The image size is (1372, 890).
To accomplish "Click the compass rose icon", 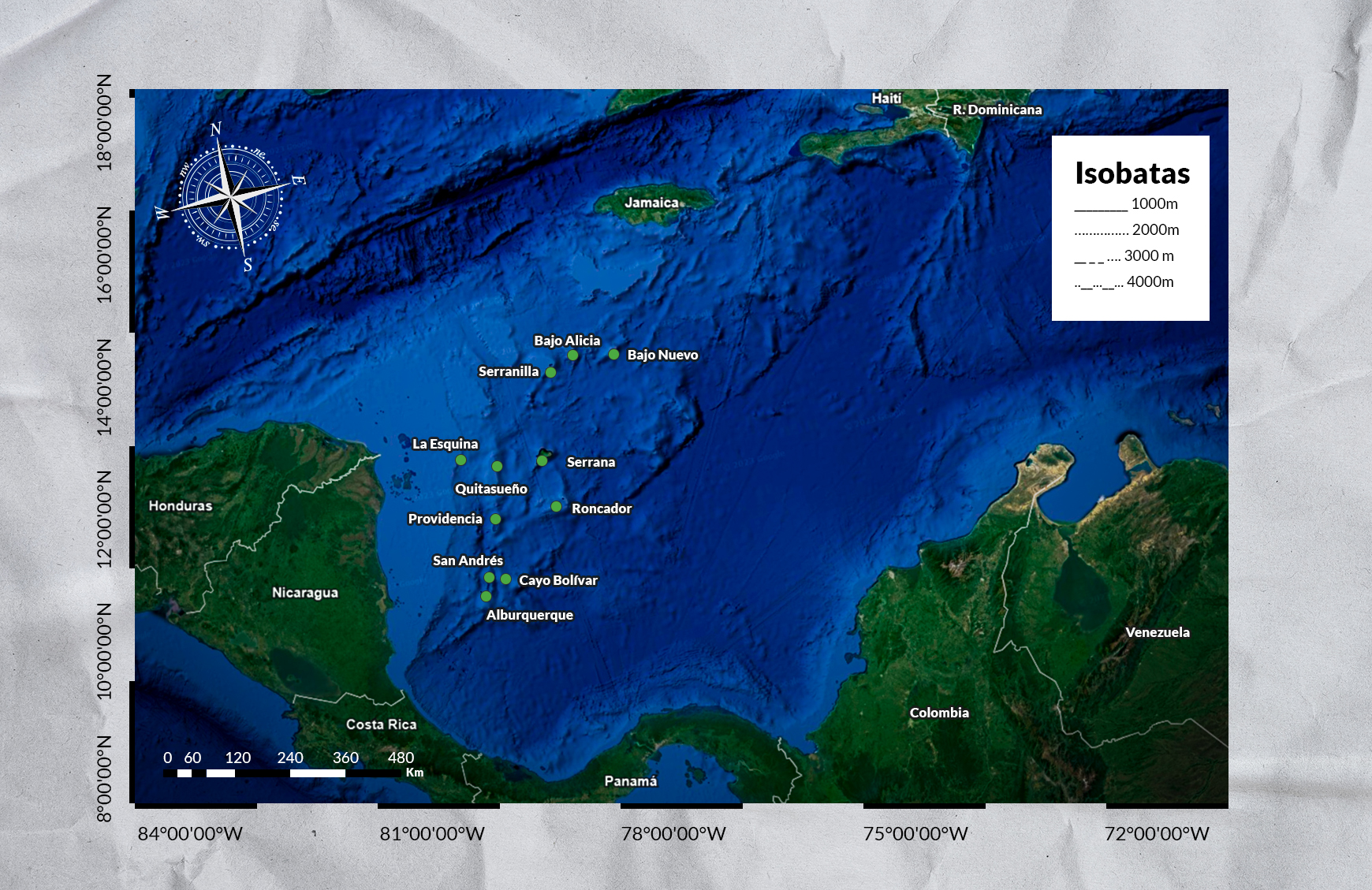I will tap(231, 197).
